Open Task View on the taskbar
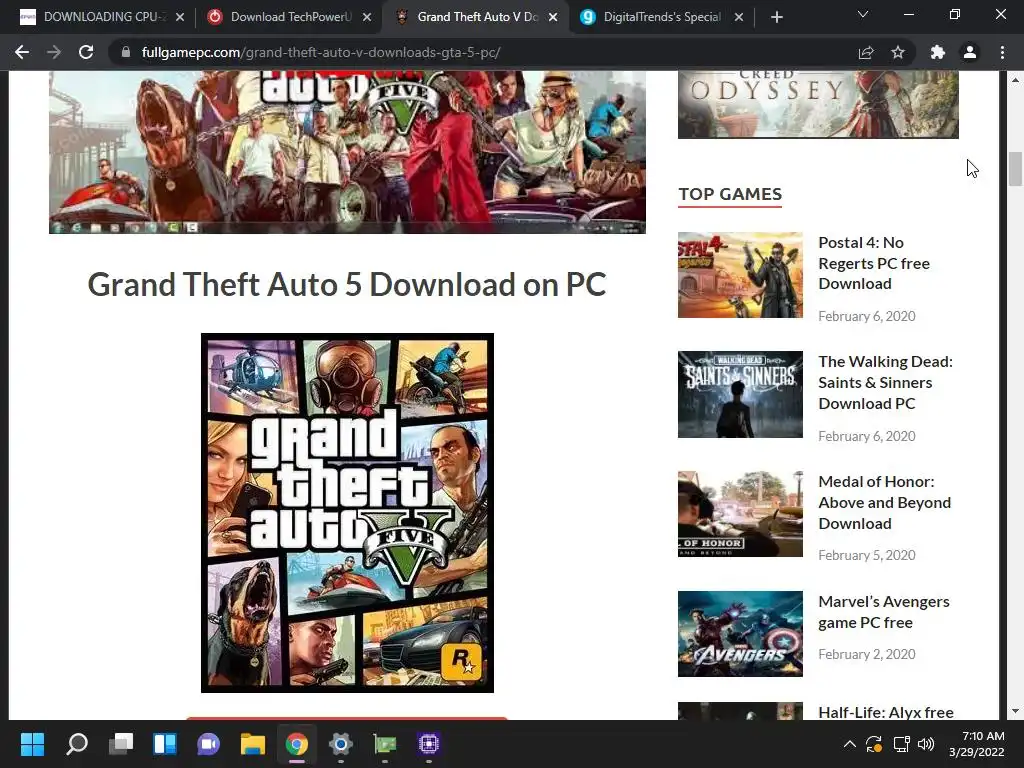The image size is (1024, 768). [x=121, y=744]
